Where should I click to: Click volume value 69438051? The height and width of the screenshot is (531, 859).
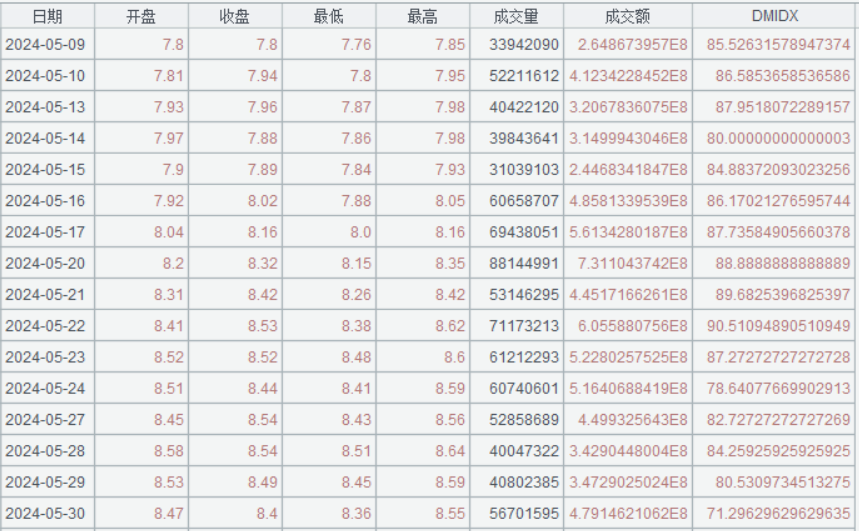(524, 232)
